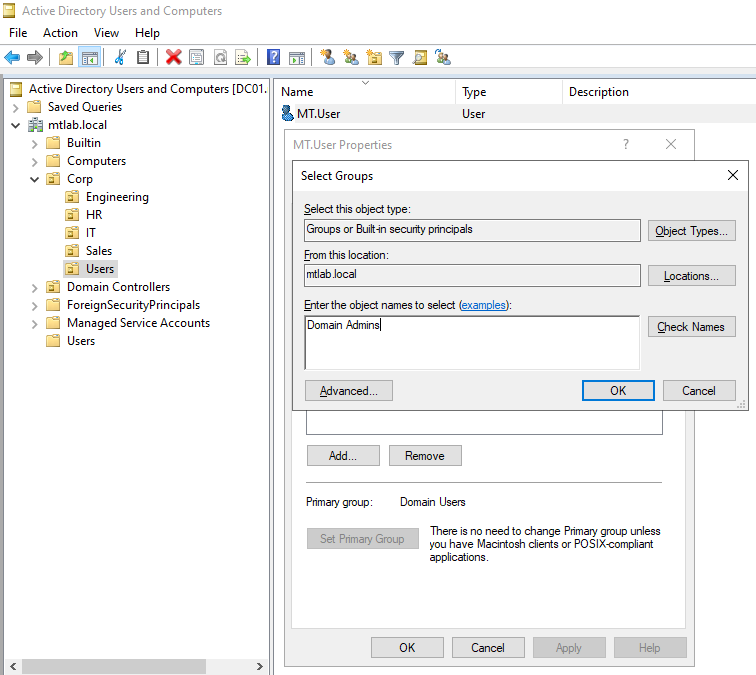The height and width of the screenshot is (675, 756).
Task: Select the HR organizational unit
Action: coord(94,215)
